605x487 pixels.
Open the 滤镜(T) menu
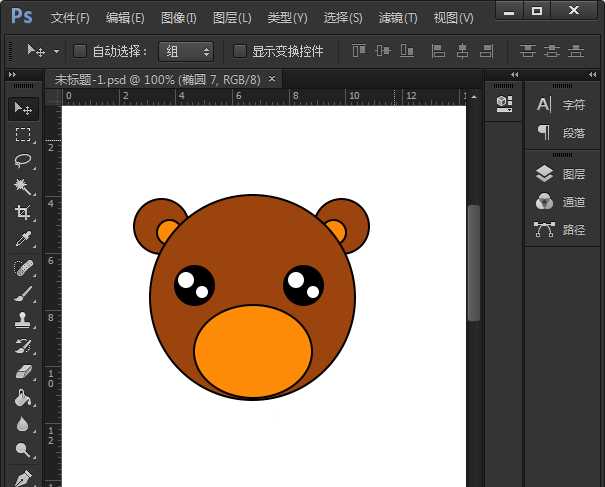(398, 18)
